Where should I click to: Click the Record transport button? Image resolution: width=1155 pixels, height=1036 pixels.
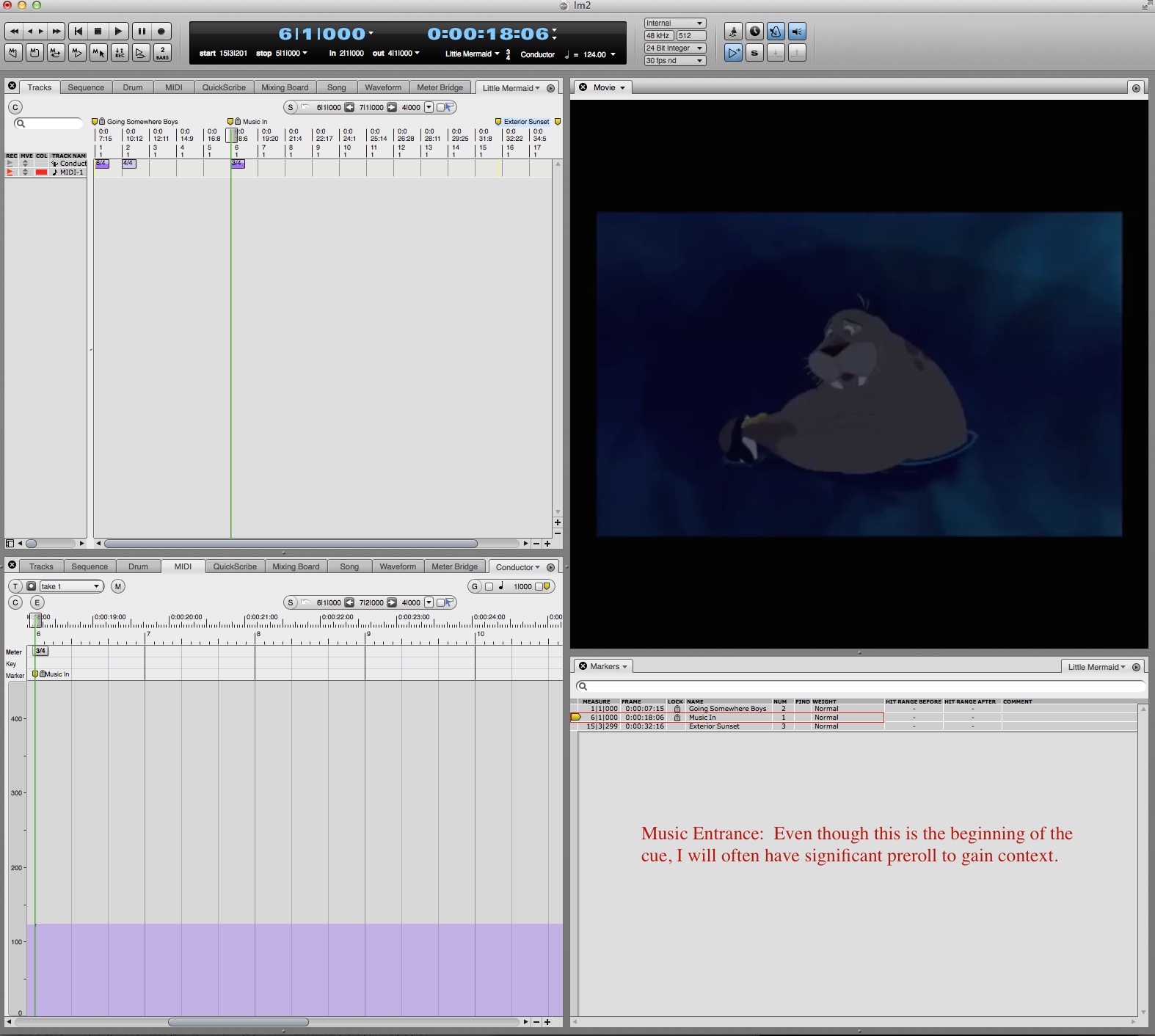(161, 32)
